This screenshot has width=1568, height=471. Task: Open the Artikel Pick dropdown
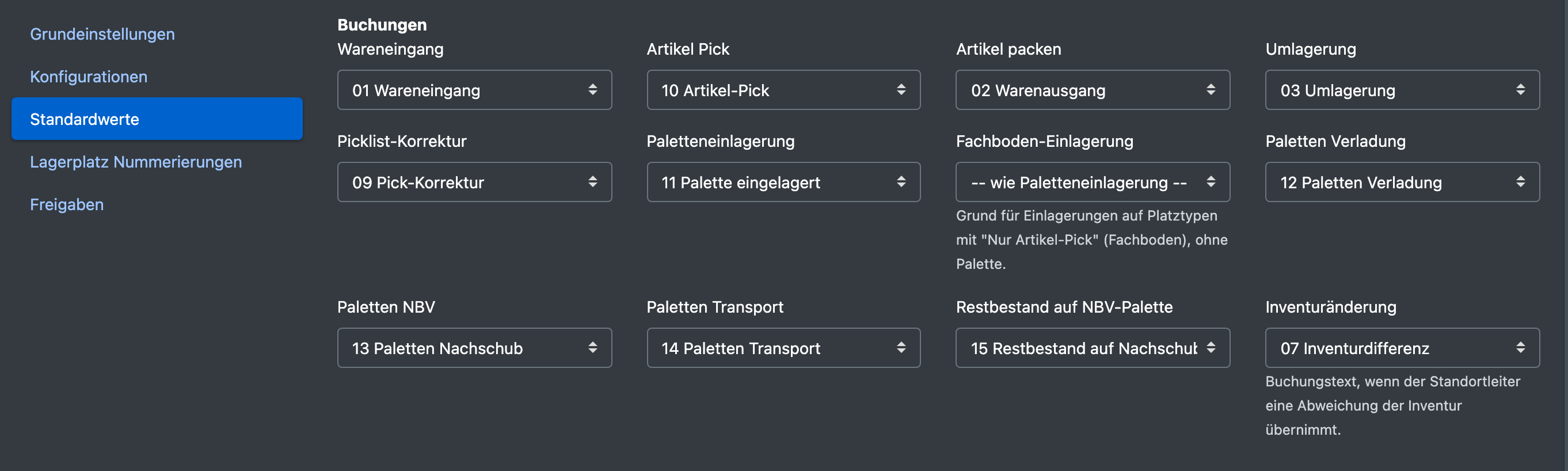[783, 90]
